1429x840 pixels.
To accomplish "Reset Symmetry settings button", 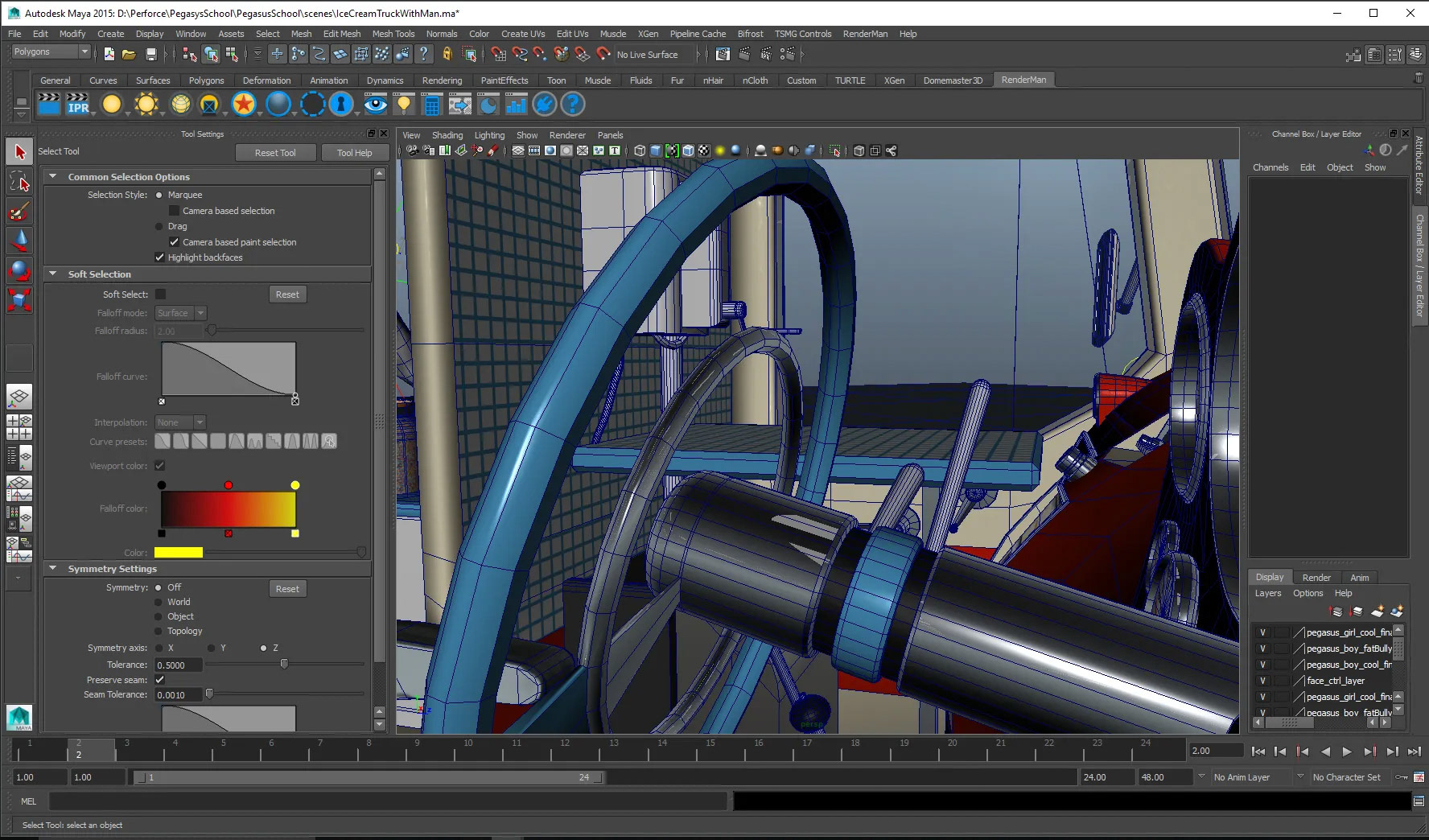I will click(x=287, y=589).
